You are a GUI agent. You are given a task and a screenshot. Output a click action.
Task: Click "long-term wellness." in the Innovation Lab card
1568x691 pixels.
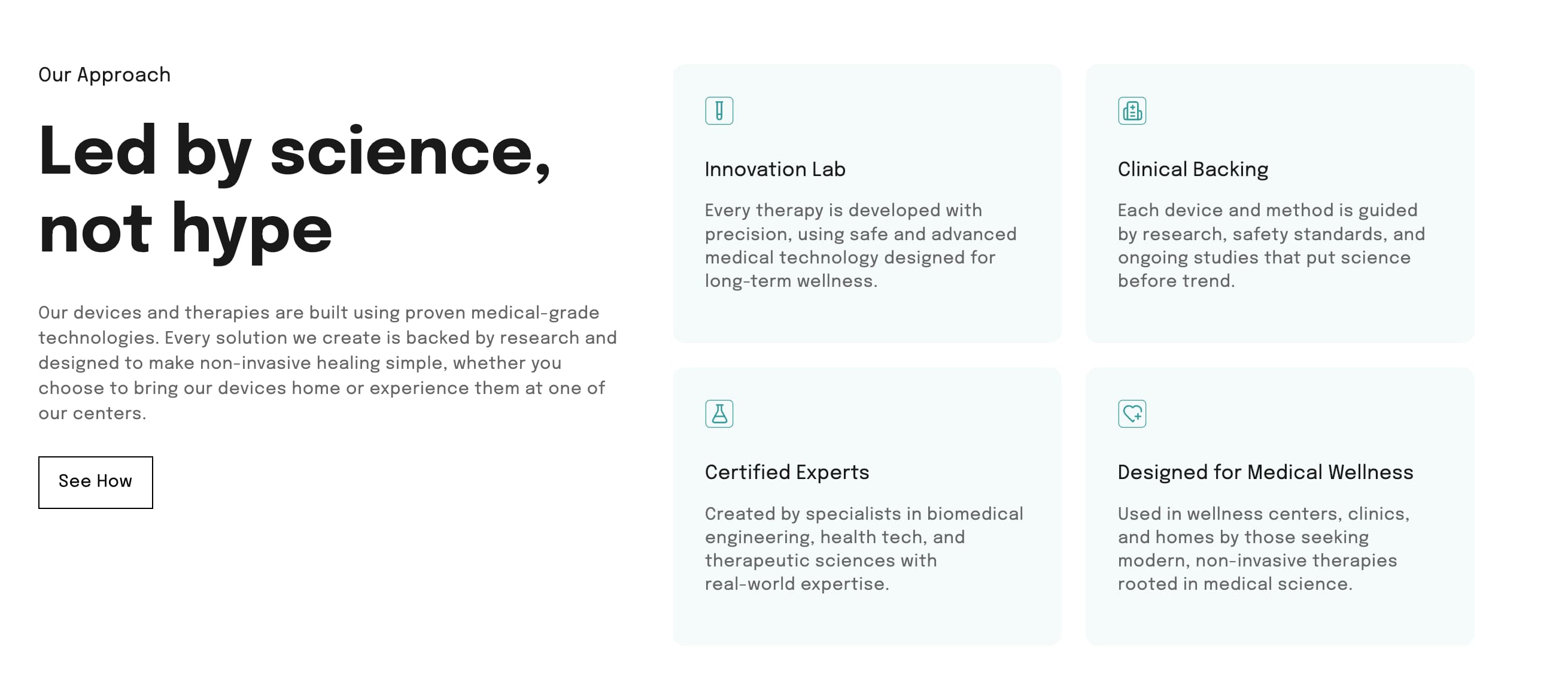pyautogui.click(x=791, y=281)
